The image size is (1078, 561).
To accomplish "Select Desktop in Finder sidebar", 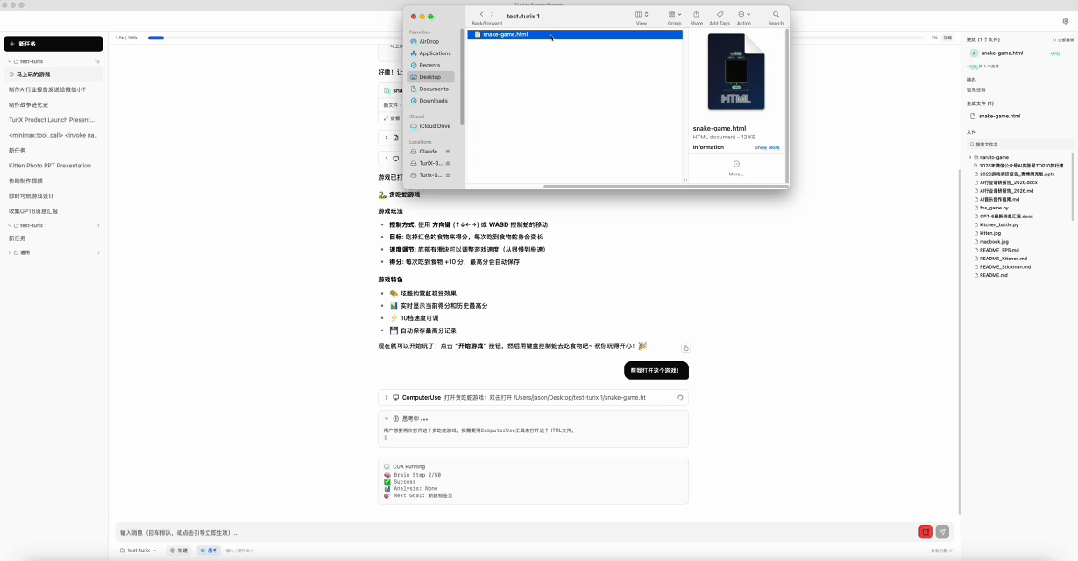I will (x=430, y=77).
